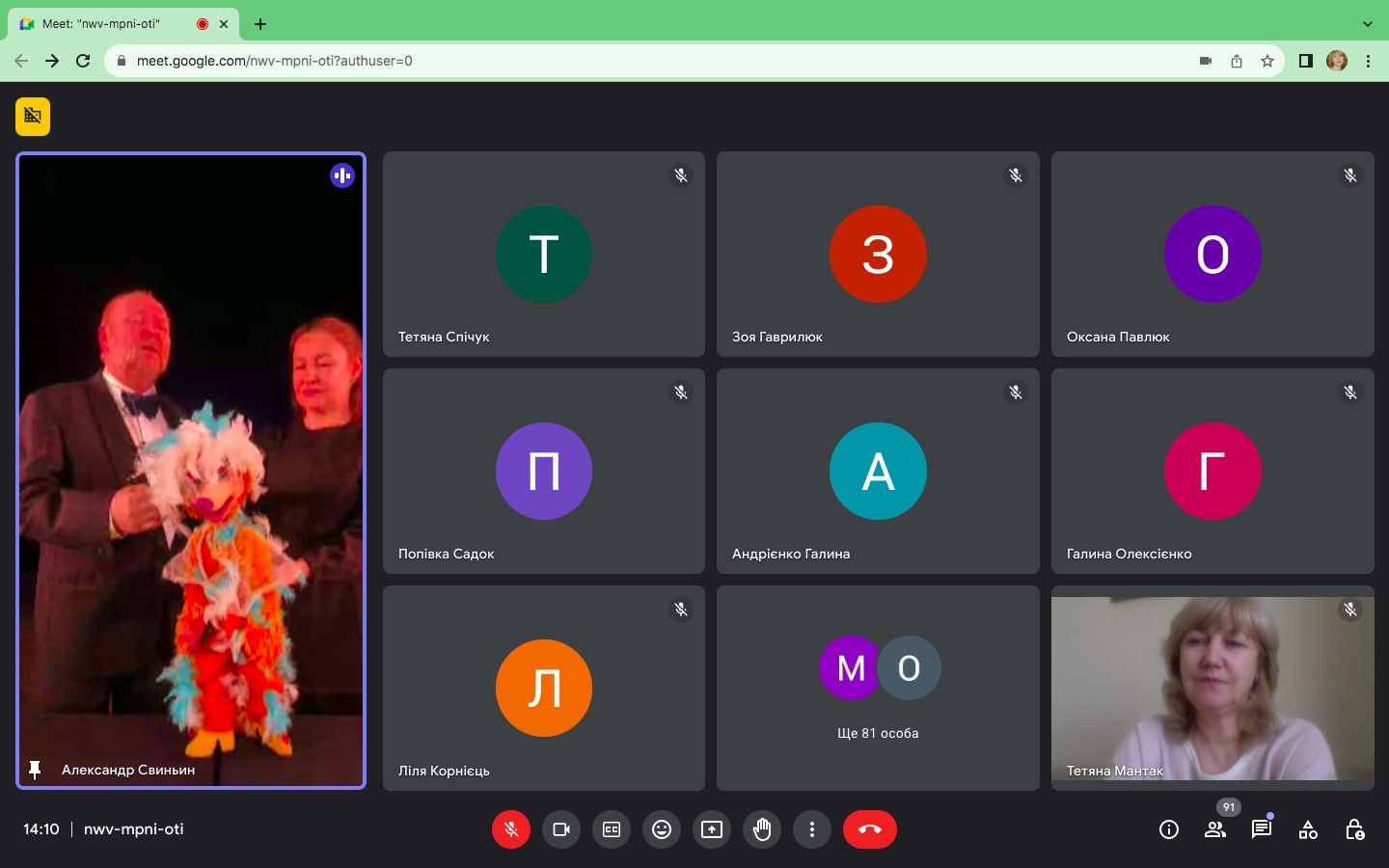Click yellow background effects off icon
This screenshot has height=868, width=1389.
click(33, 117)
